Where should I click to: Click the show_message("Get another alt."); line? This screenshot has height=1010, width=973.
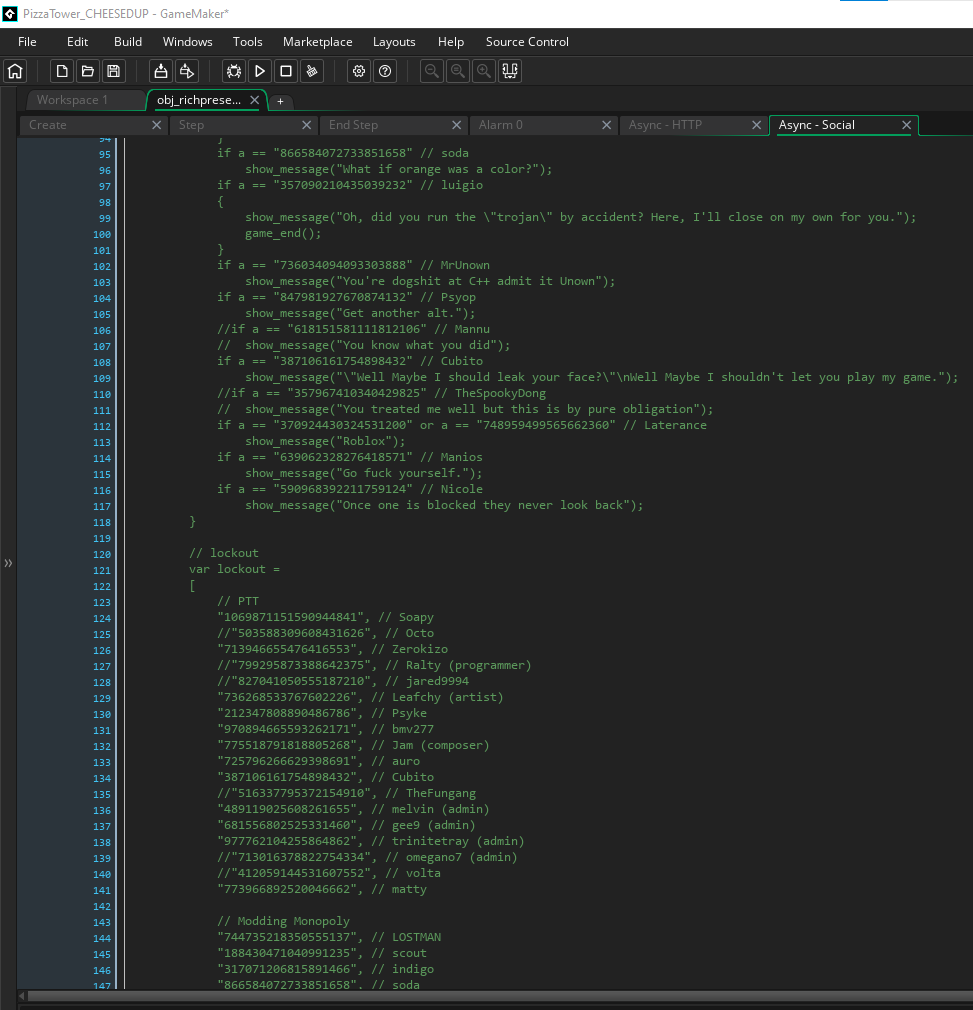360,313
